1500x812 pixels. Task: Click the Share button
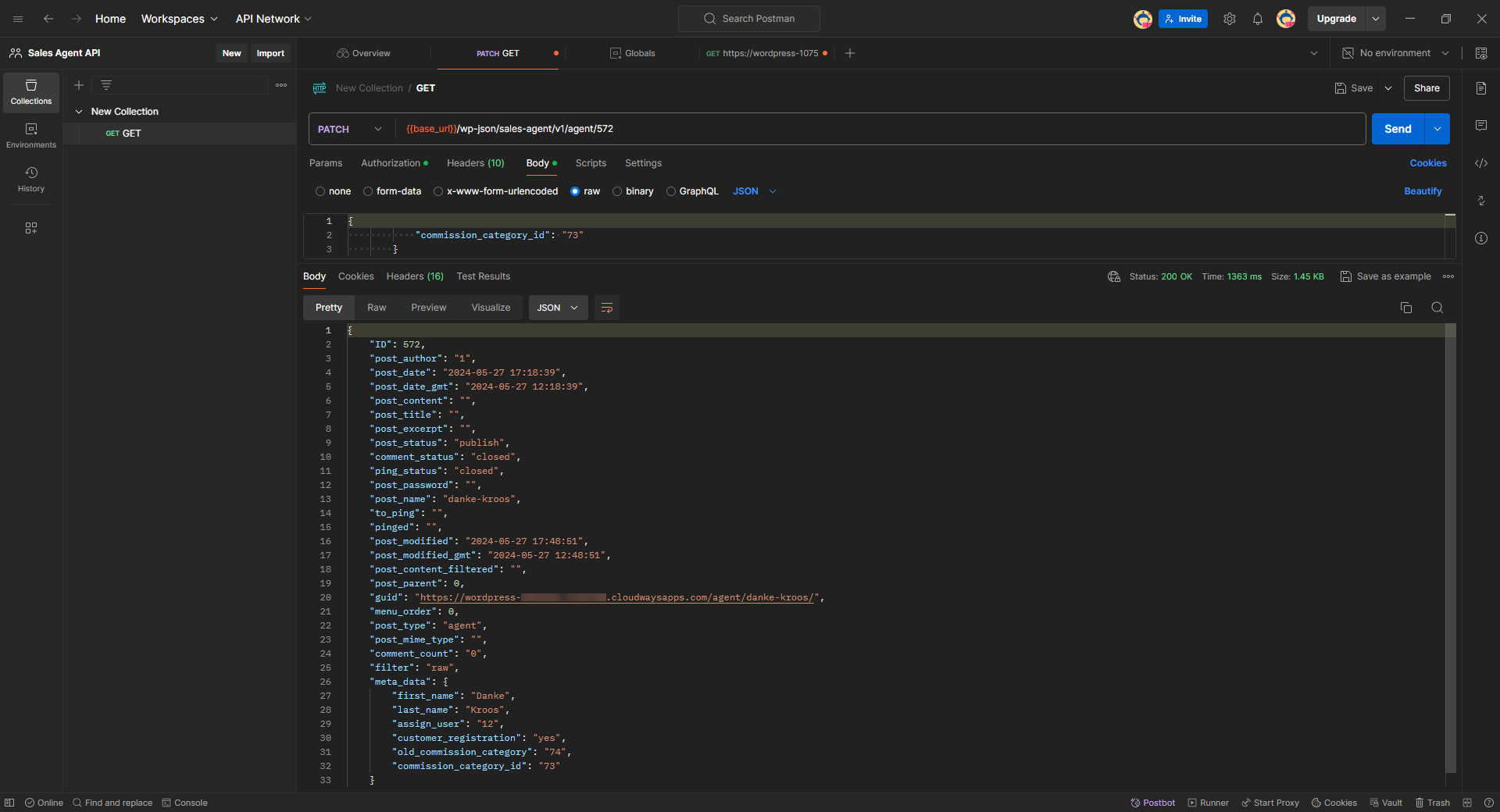pos(1427,88)
